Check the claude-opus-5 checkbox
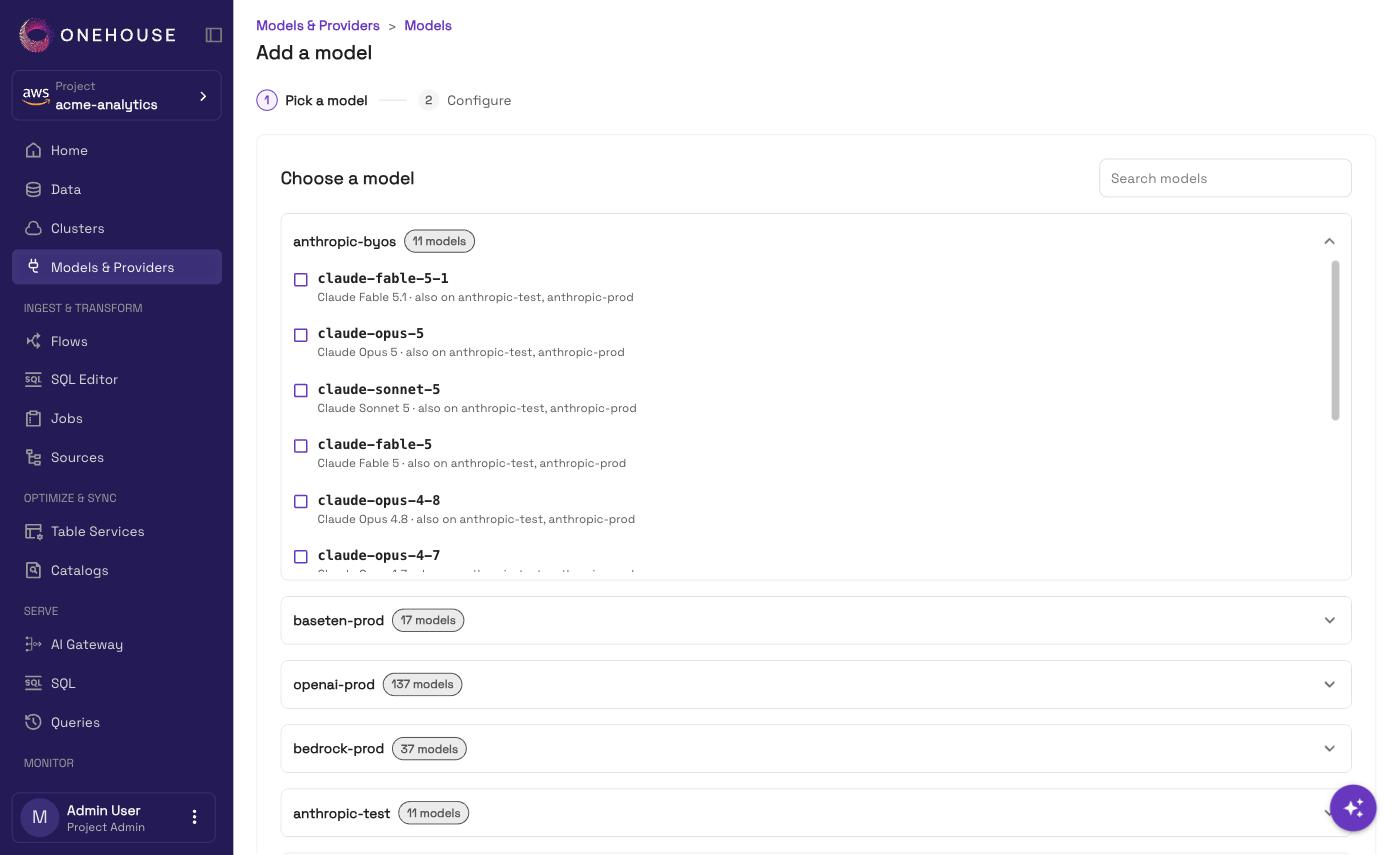This screenshot has height=855, width=1400. point(300,335)
